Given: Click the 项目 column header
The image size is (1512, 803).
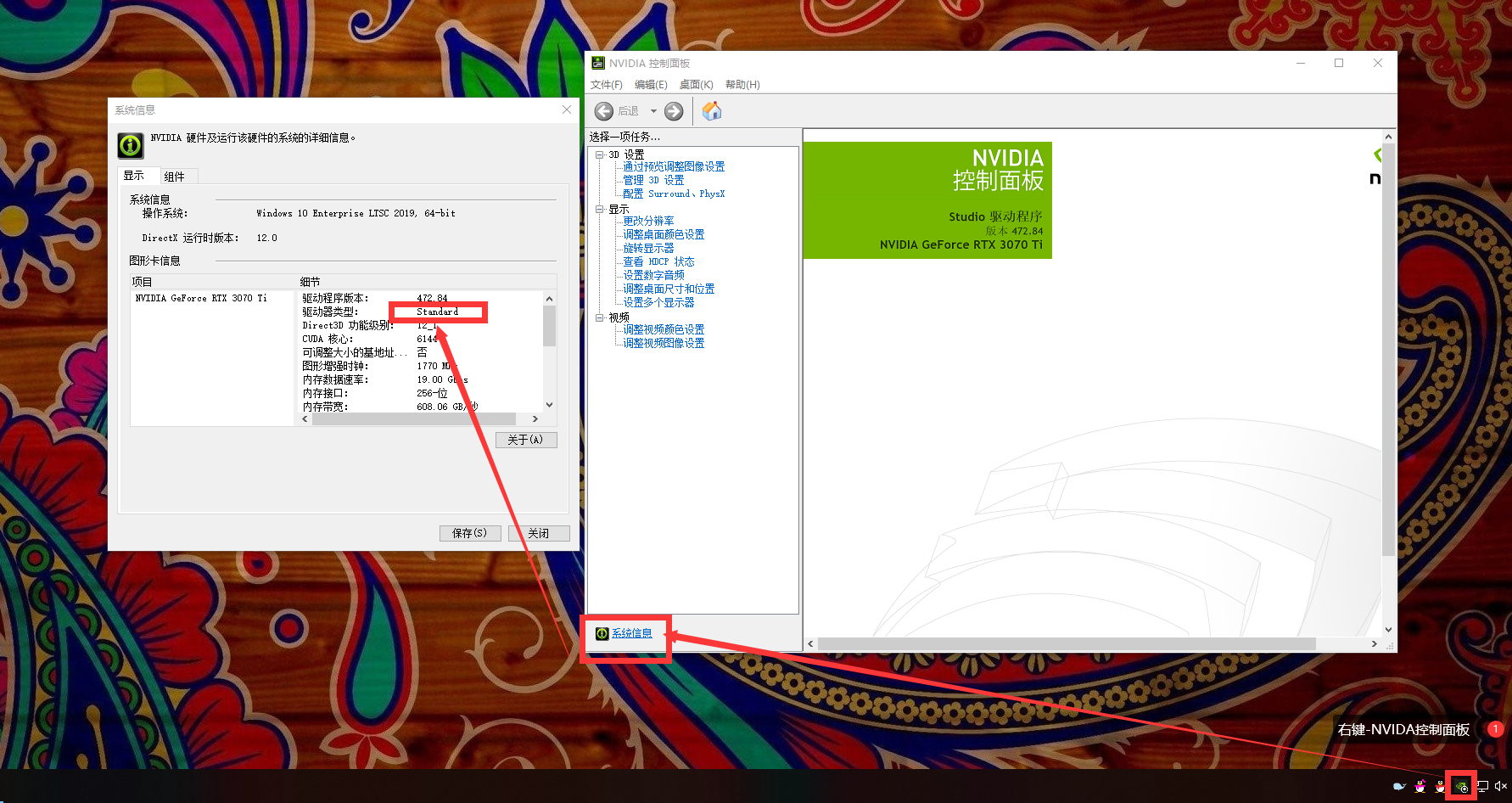Looking at the screenshot, I should [212, 282].
